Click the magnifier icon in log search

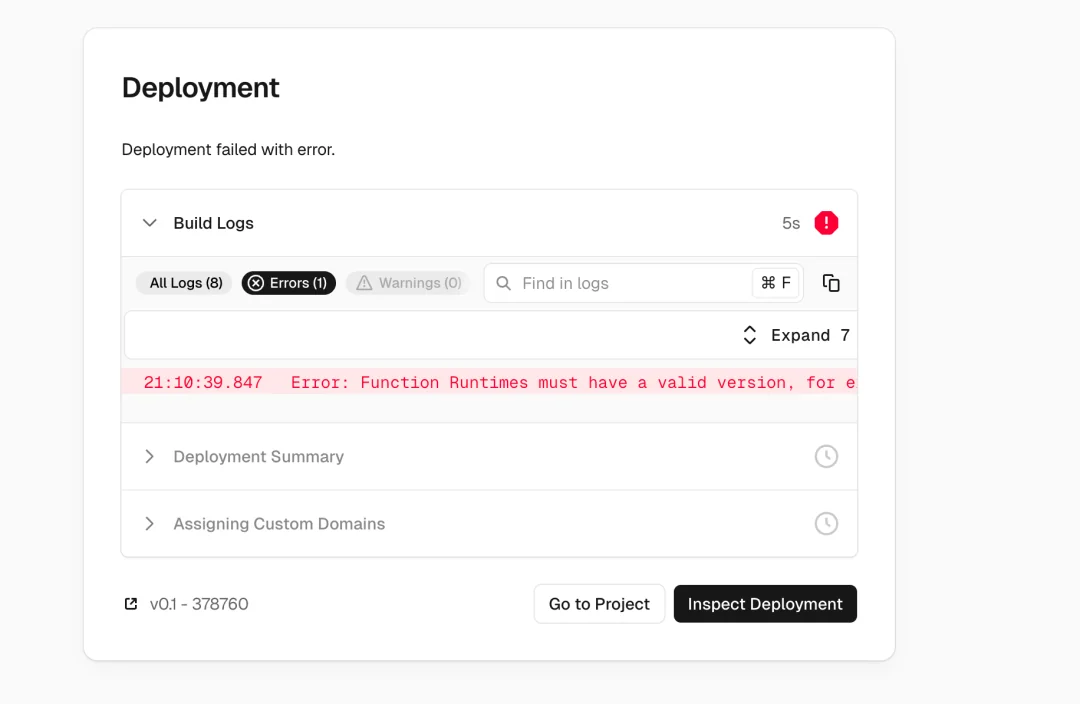pos(504,283)
